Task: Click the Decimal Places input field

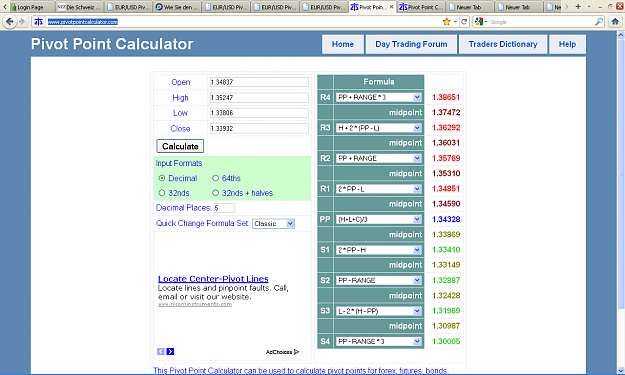Action: [x=224, y=208]
